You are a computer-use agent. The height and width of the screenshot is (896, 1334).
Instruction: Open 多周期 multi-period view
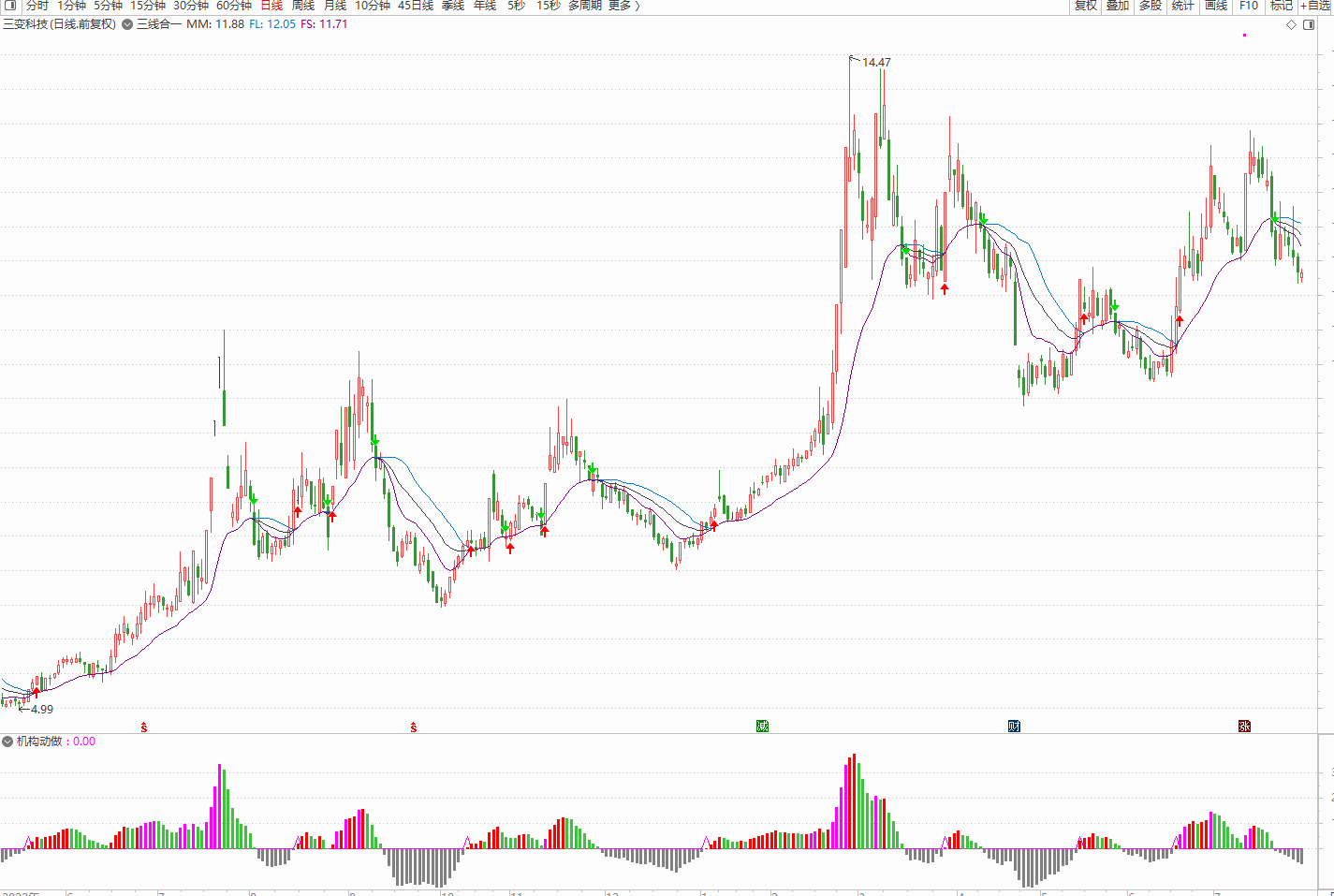click(x=585, y=6)
